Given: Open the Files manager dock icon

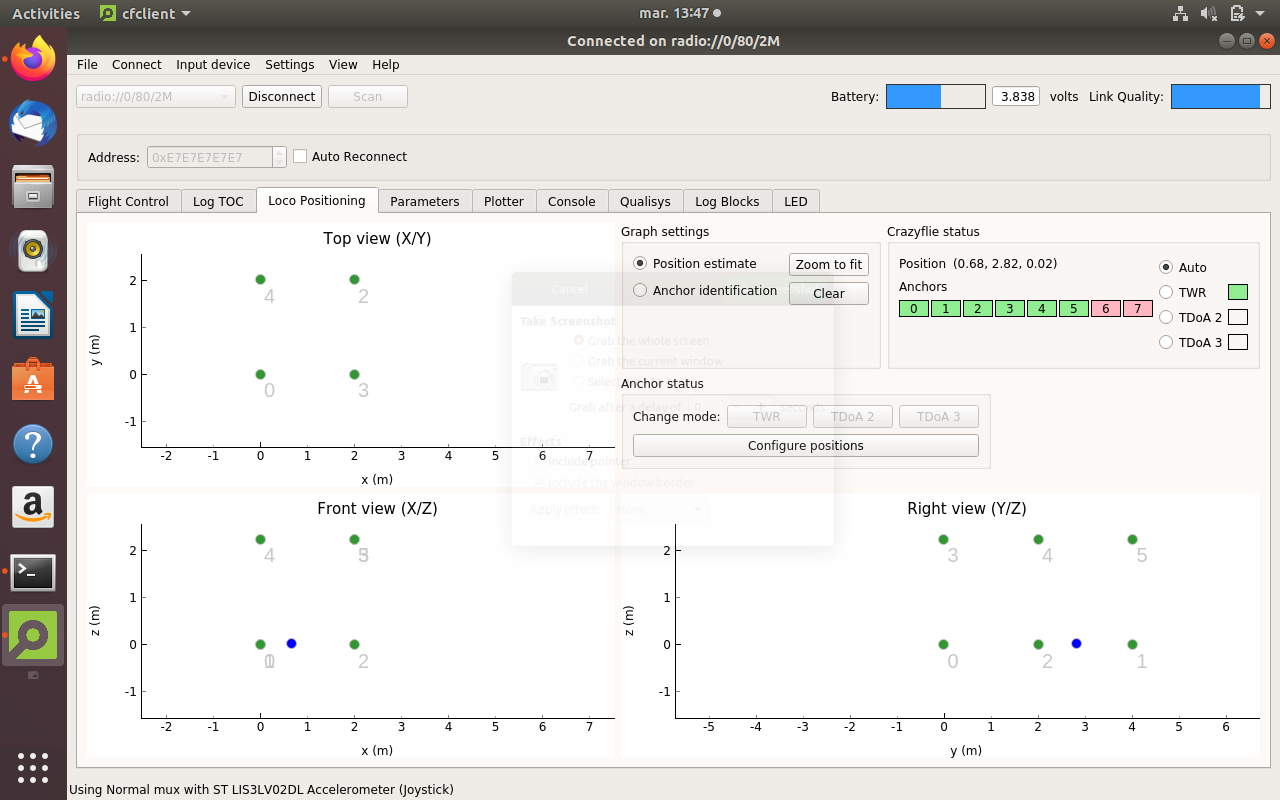Looking at the screenshot, I should coord(33,187).
